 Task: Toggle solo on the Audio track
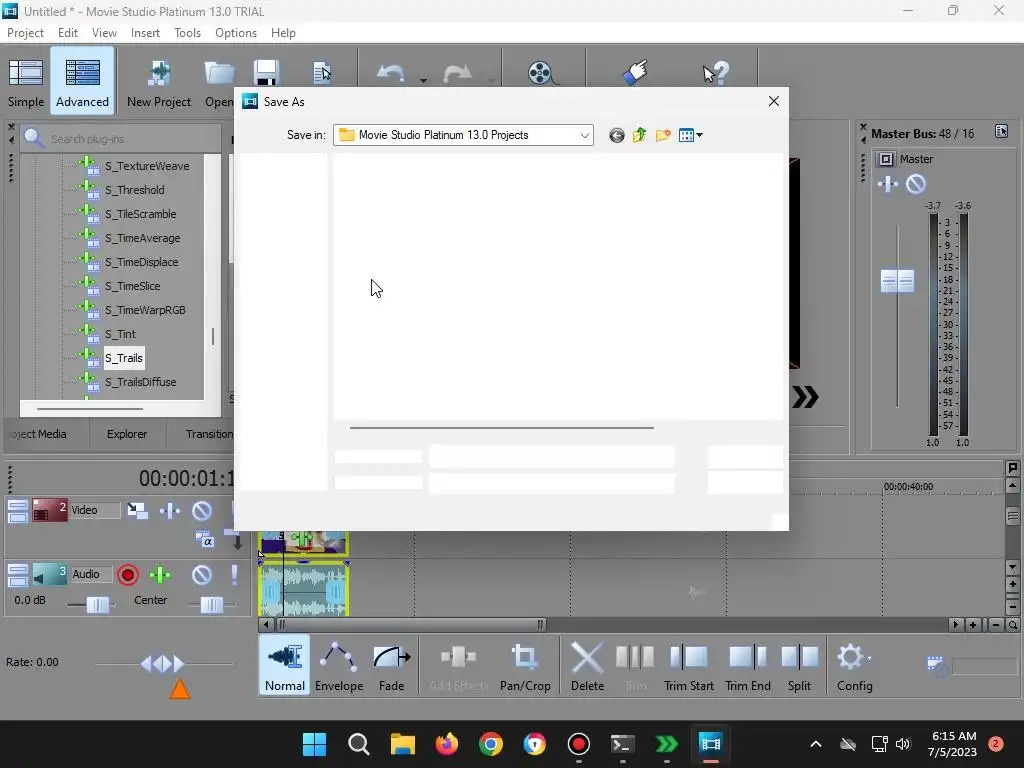coord(234,575)
